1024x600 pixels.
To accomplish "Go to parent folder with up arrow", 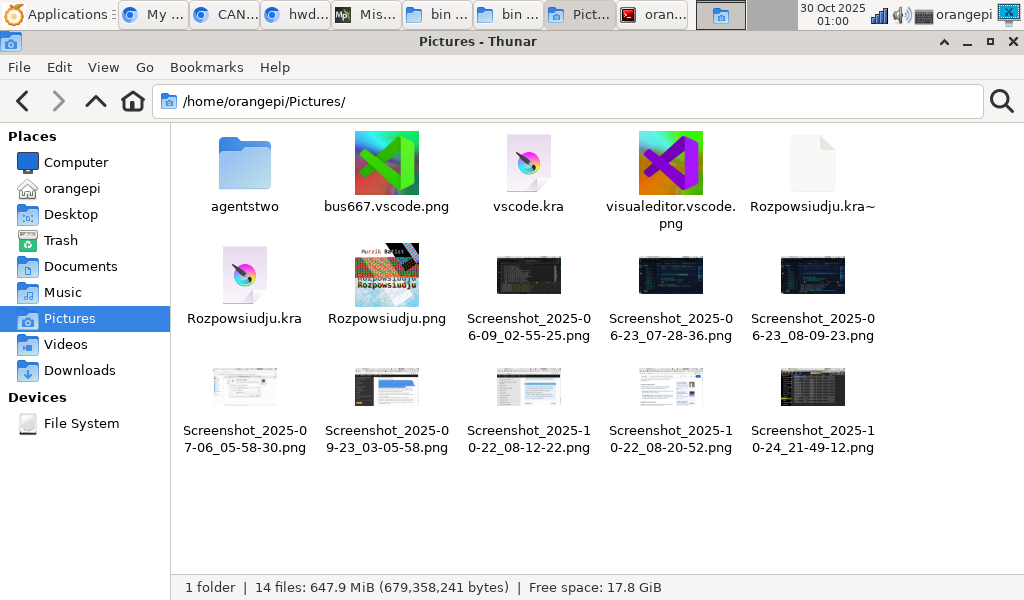I will [96, 101].
